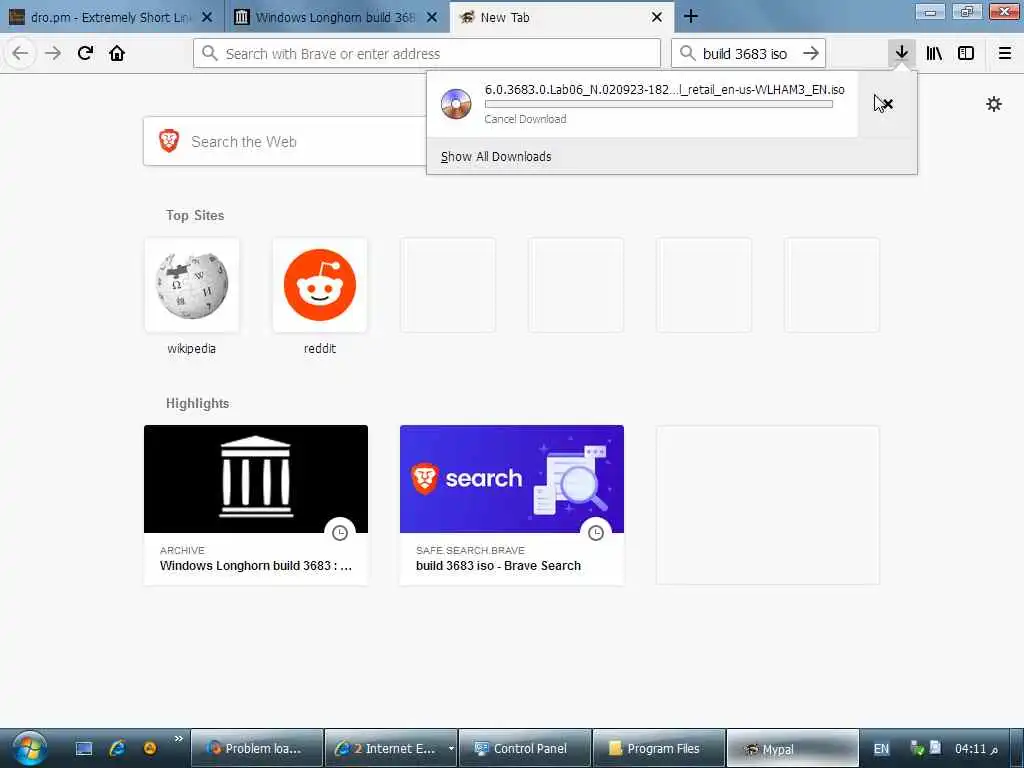Click Cancel Download text
The width and height of the screenshot is (1024, 768).
(x=525, y=119)
